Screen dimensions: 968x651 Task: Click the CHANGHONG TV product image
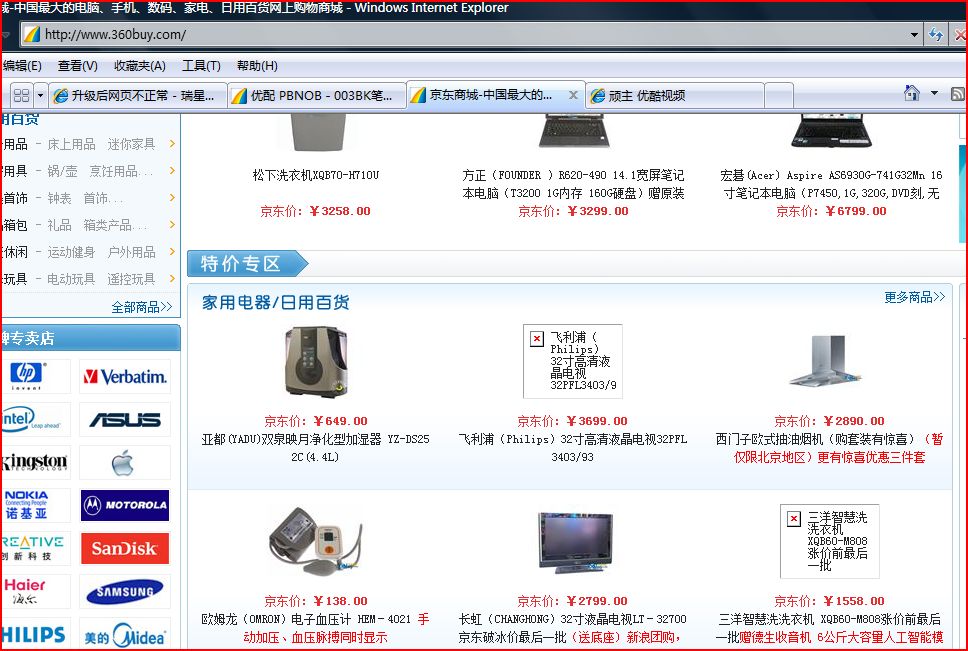(x=575, y=542)
